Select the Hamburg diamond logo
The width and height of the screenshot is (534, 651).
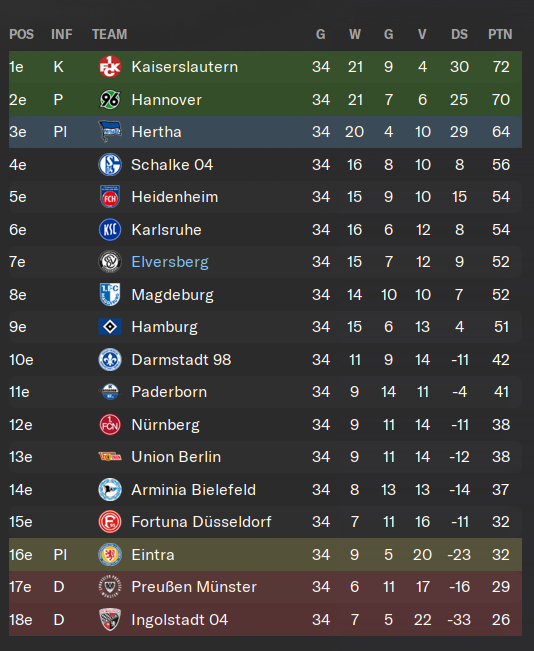(110, 327)
